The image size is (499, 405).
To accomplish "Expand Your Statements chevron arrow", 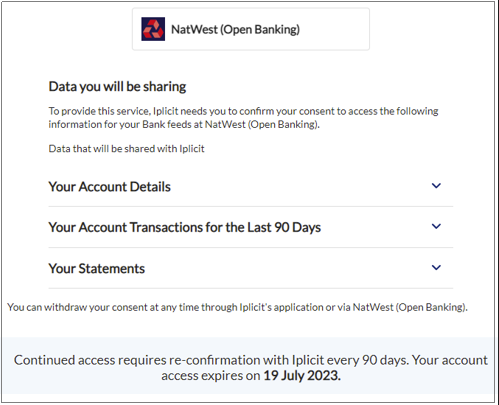I will point(436,267).
